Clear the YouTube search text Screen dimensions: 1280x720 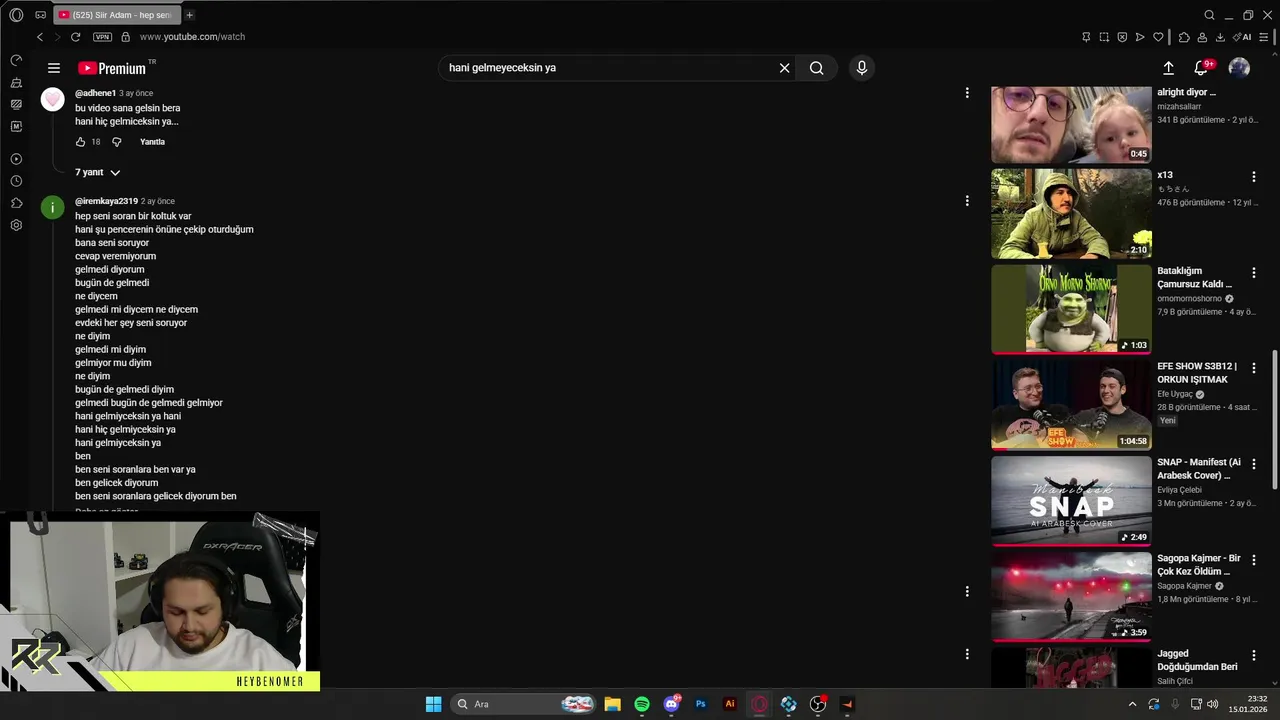click(785, 68)
